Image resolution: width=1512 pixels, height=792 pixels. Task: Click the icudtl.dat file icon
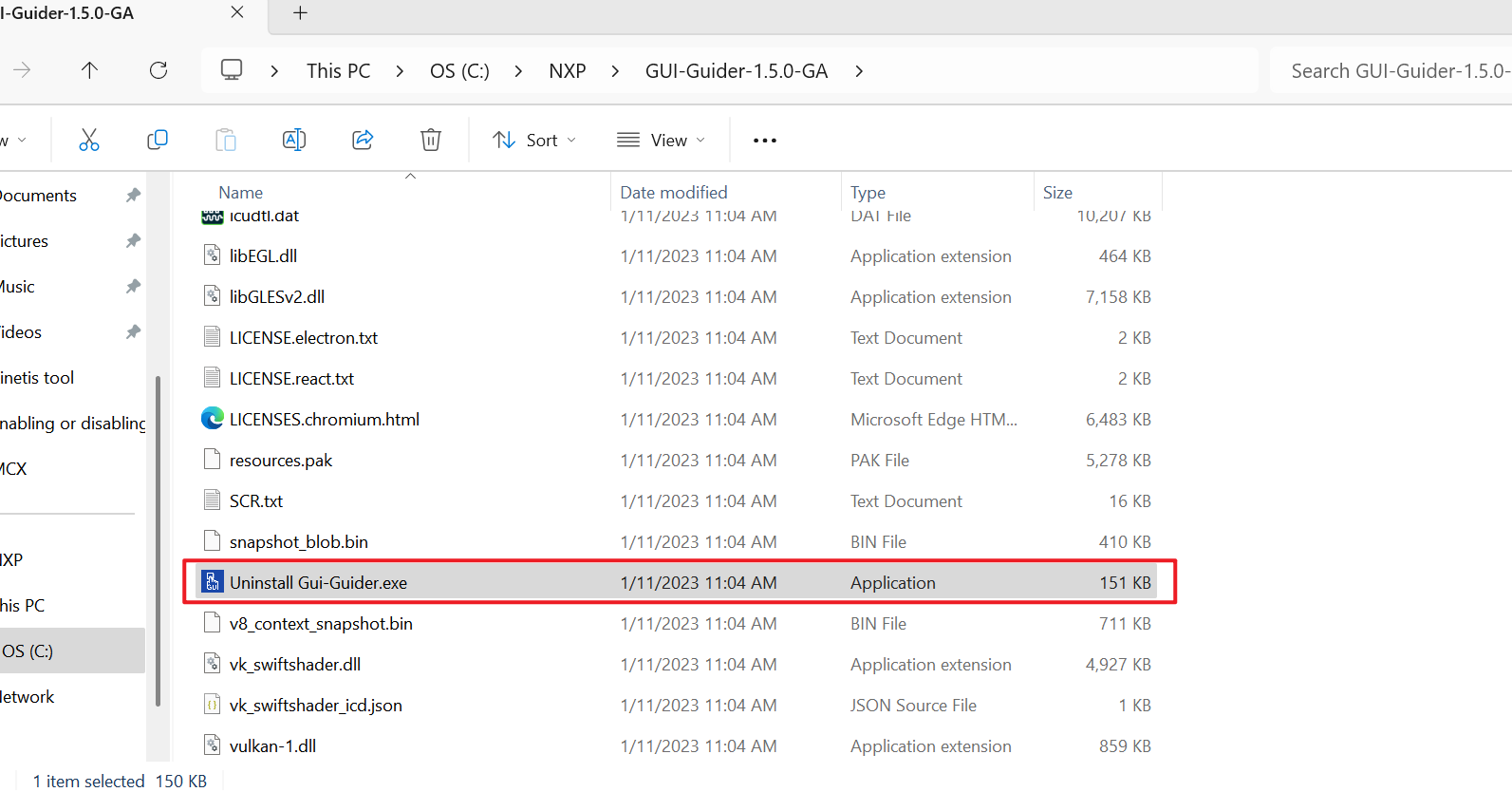pos(213,217)
